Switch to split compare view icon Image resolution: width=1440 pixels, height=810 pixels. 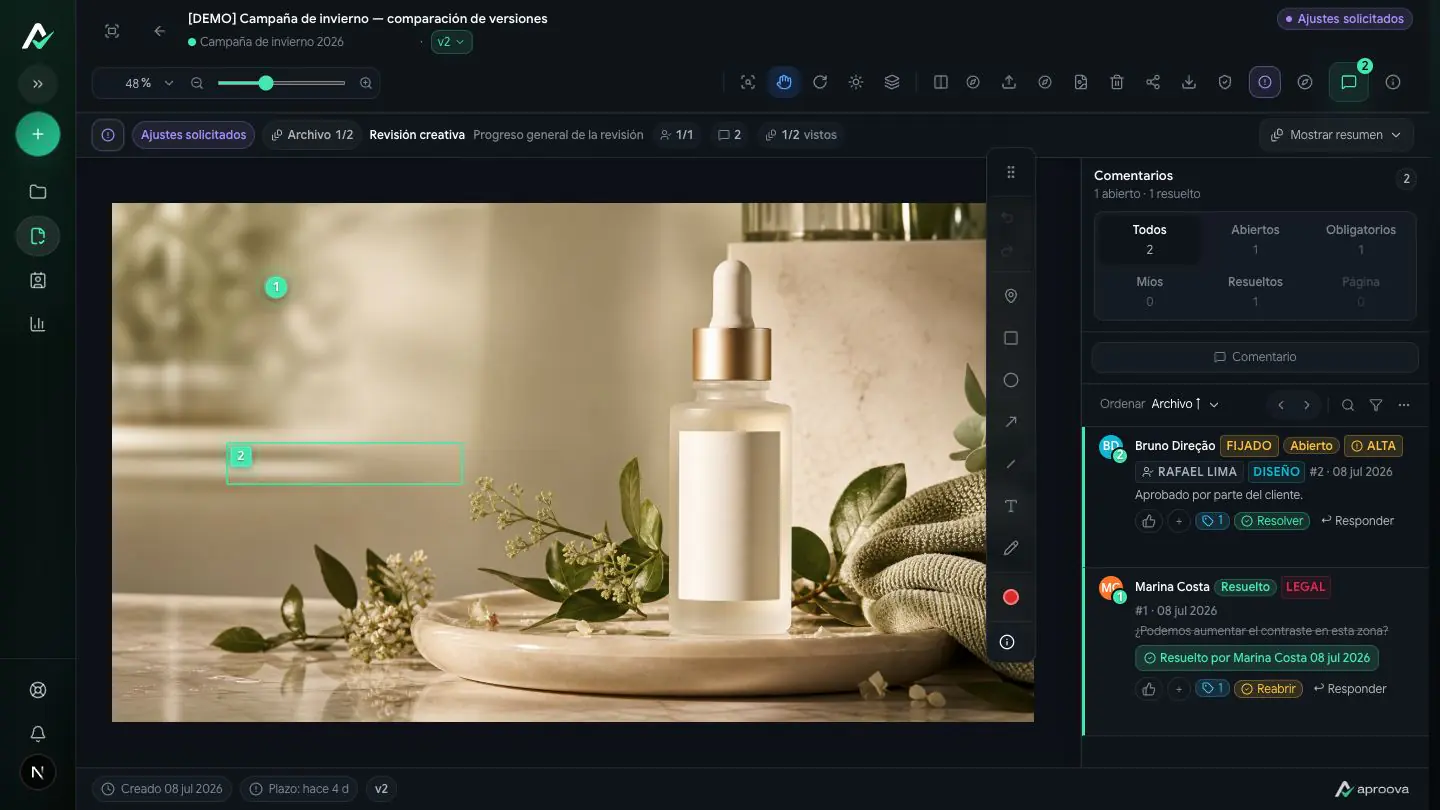pyautogui.click(x=941, y=82)
